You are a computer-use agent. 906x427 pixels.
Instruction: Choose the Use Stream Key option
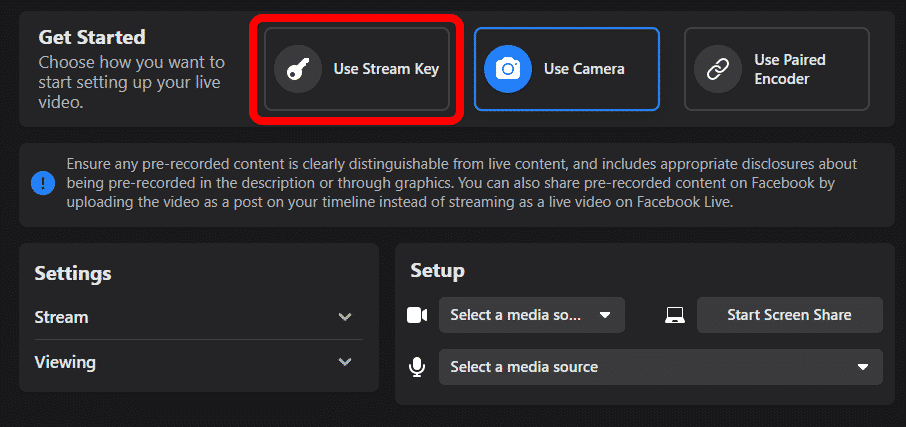[x=357, y=69]
